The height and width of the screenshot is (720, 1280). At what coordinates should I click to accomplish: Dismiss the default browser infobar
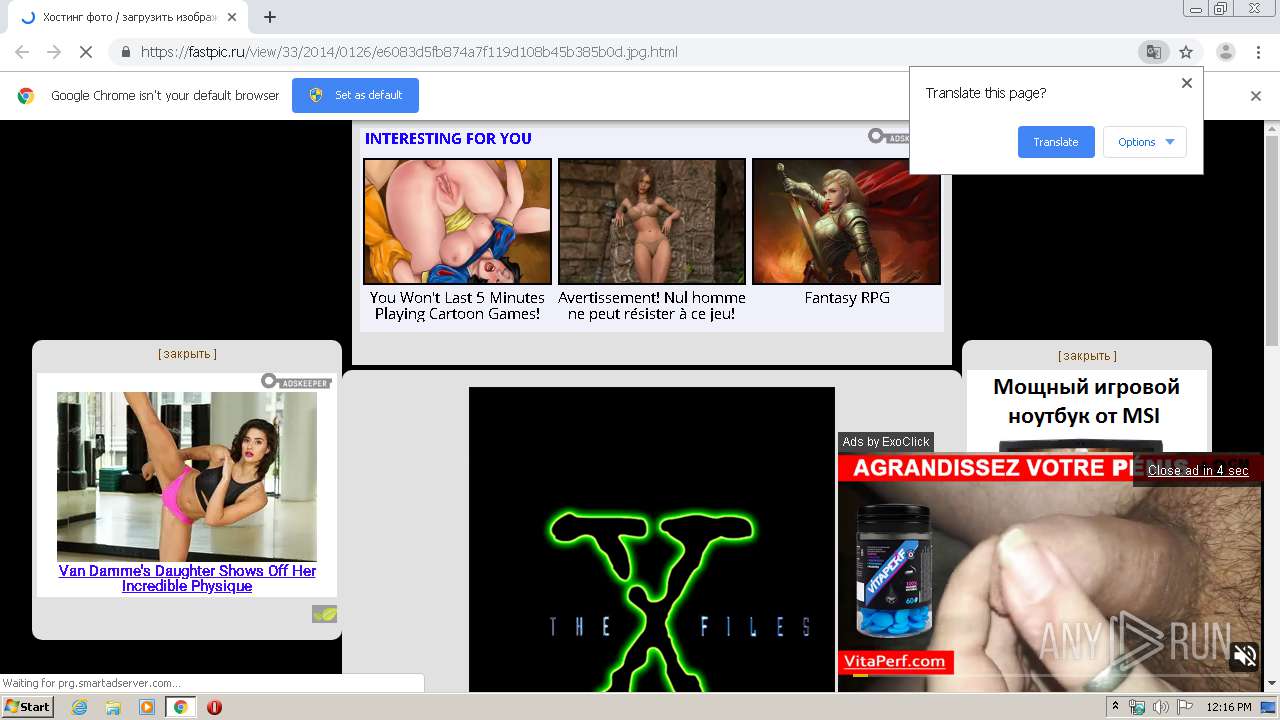pyautogui.click(x=1256, y=96)
